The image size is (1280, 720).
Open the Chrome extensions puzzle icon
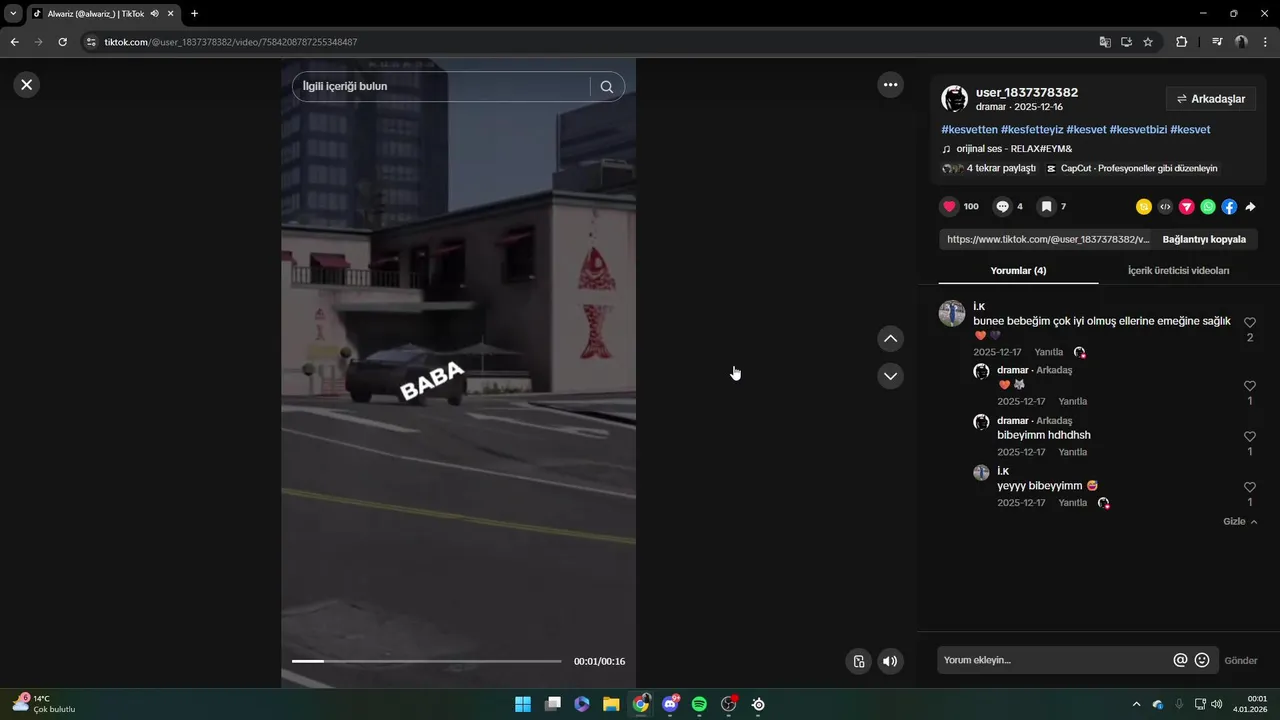(1181, 42)
